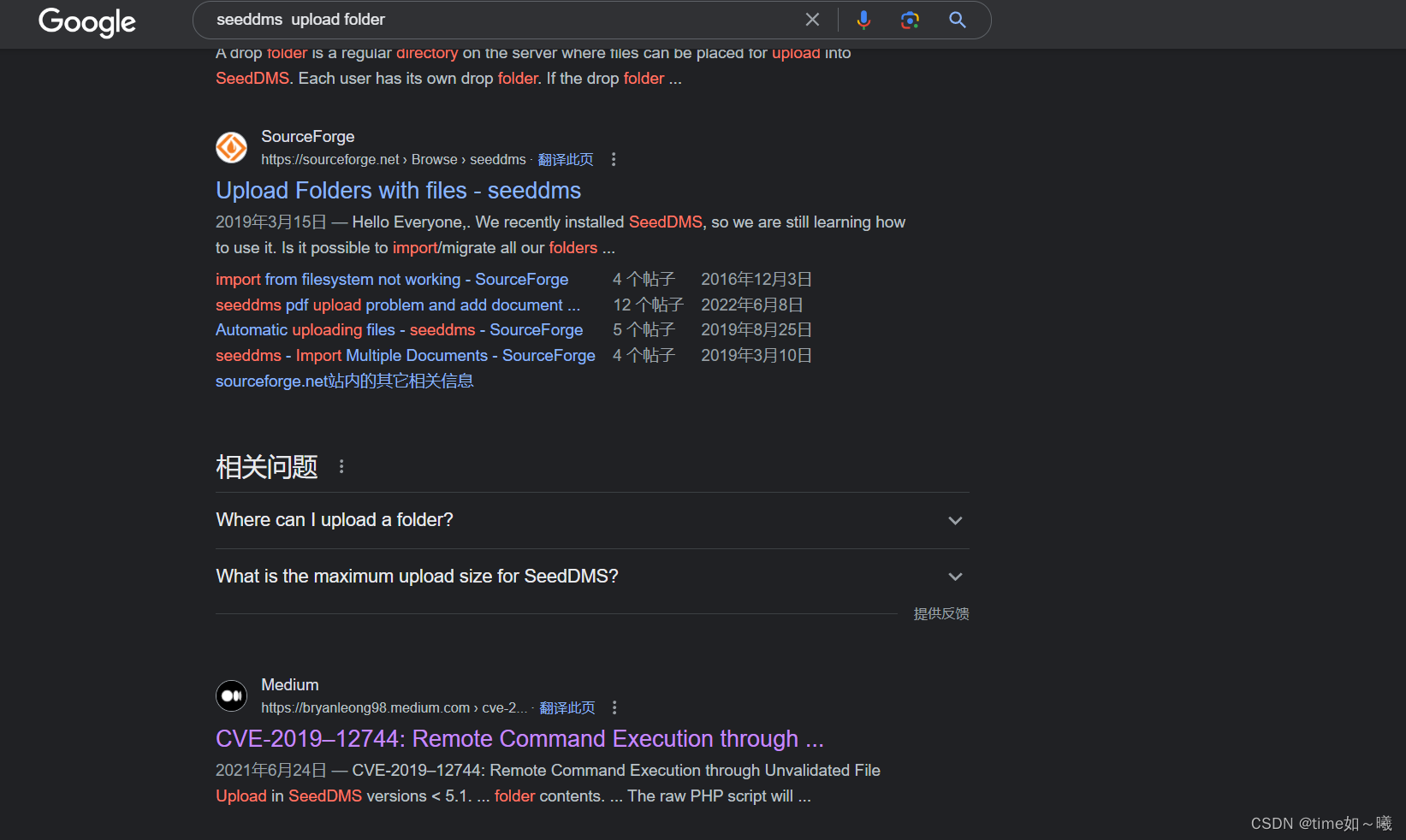This screenshot has height=840, width=1406.
Task: Open SourceForge favicon result
Action: point(231,147)
